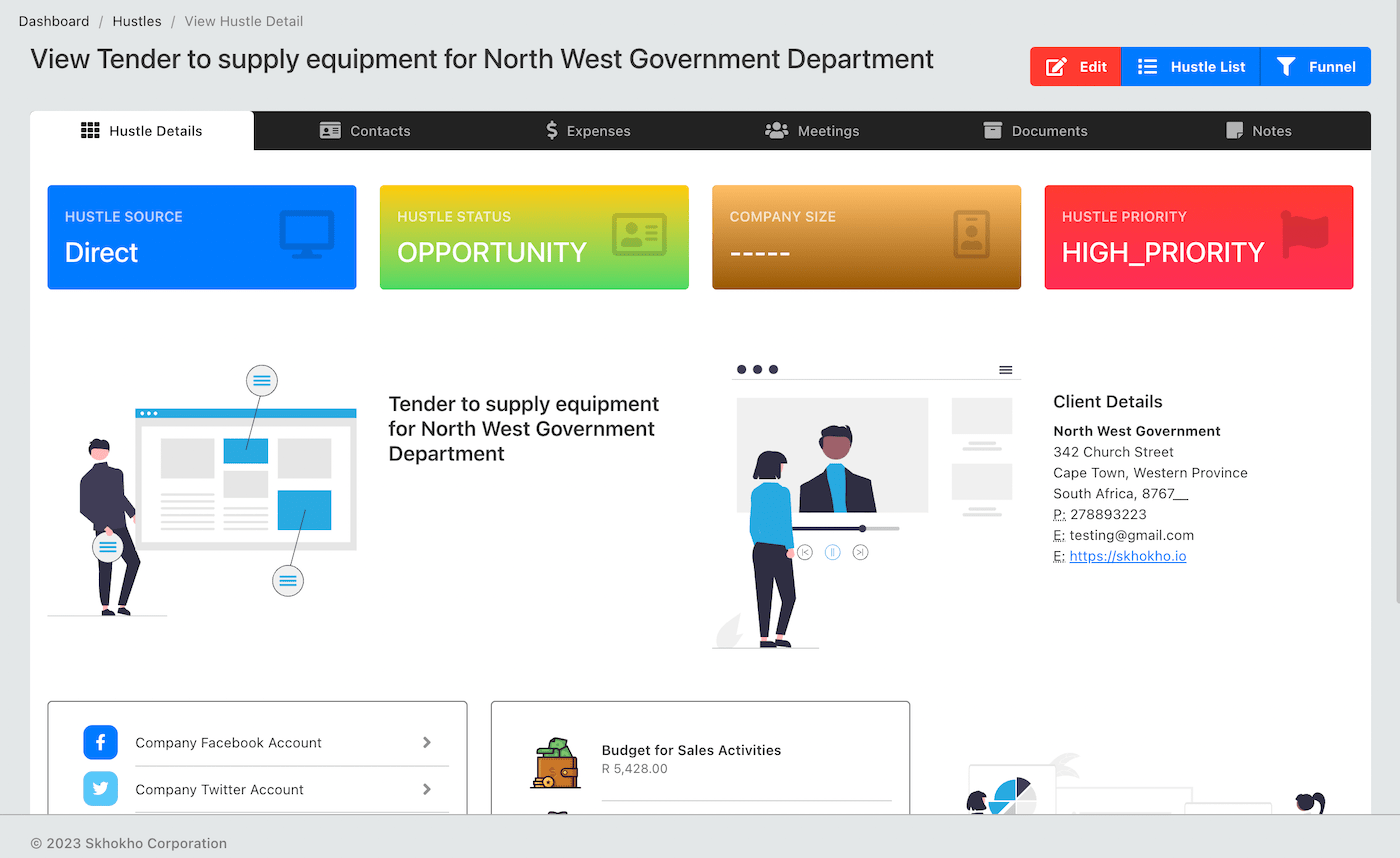
Task: Click the North West Government client name
Action: 1137,431
